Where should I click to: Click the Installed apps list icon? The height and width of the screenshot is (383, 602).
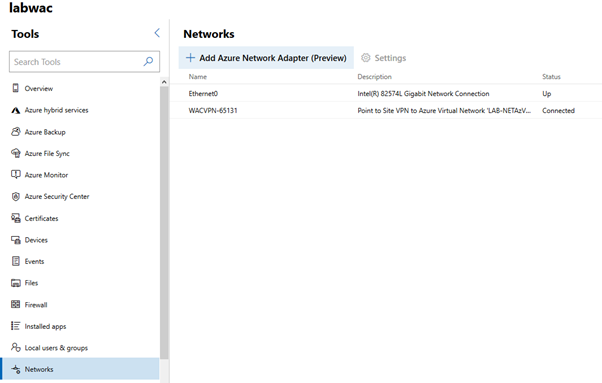coord(15,326)
